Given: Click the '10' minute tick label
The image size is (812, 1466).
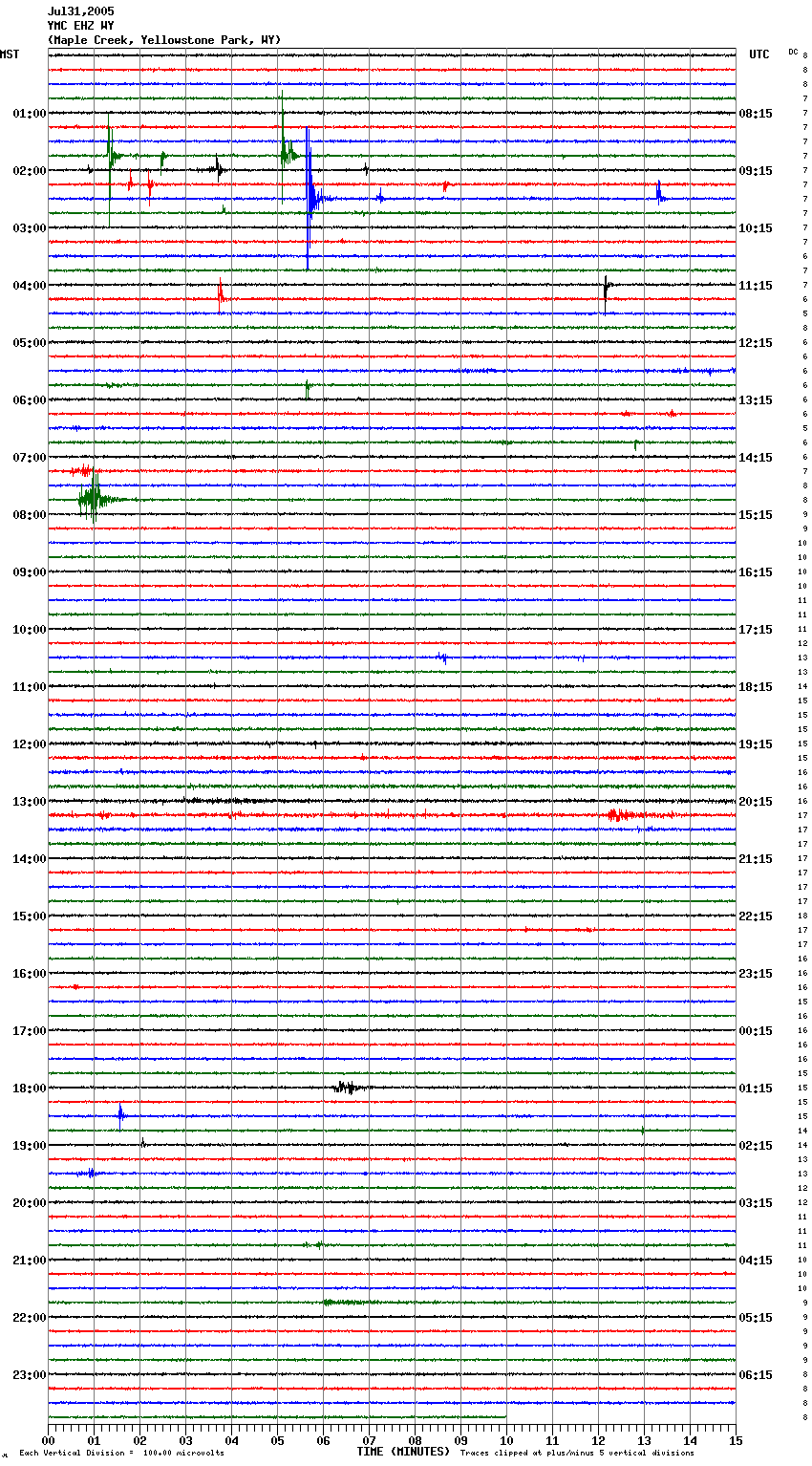Looking at the screenshot, I should click(x=506, y=1440).
